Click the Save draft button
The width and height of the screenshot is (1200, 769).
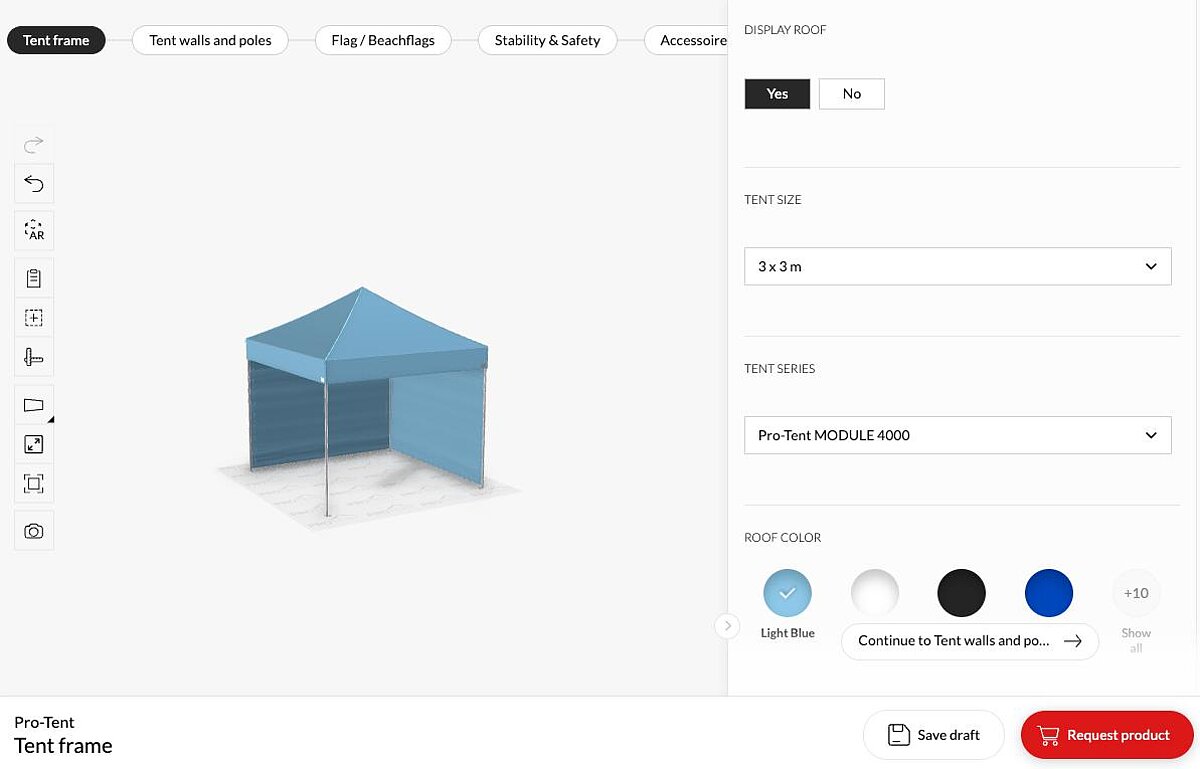point(933,735)
